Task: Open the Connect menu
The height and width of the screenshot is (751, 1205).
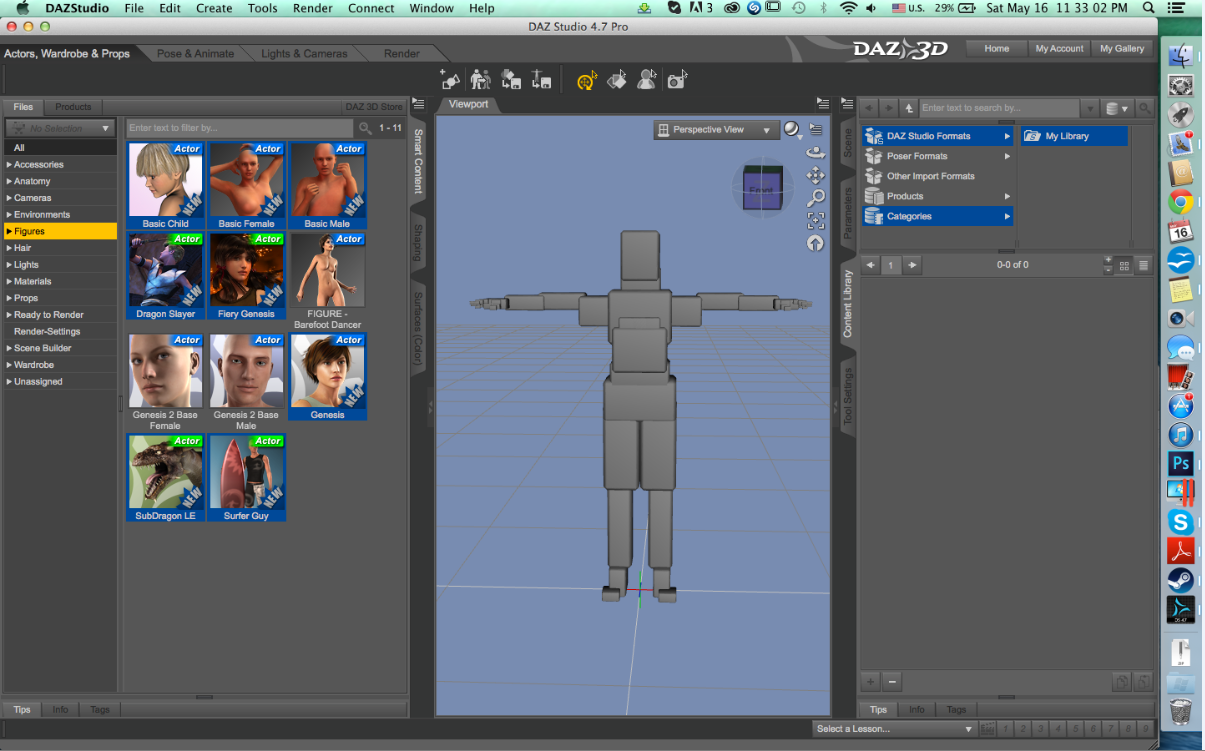Action: click(x=371, y=8)
